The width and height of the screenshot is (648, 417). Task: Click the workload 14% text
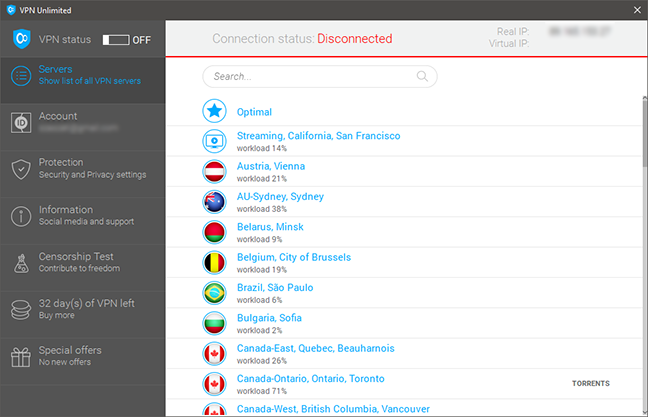click(262, 148)
